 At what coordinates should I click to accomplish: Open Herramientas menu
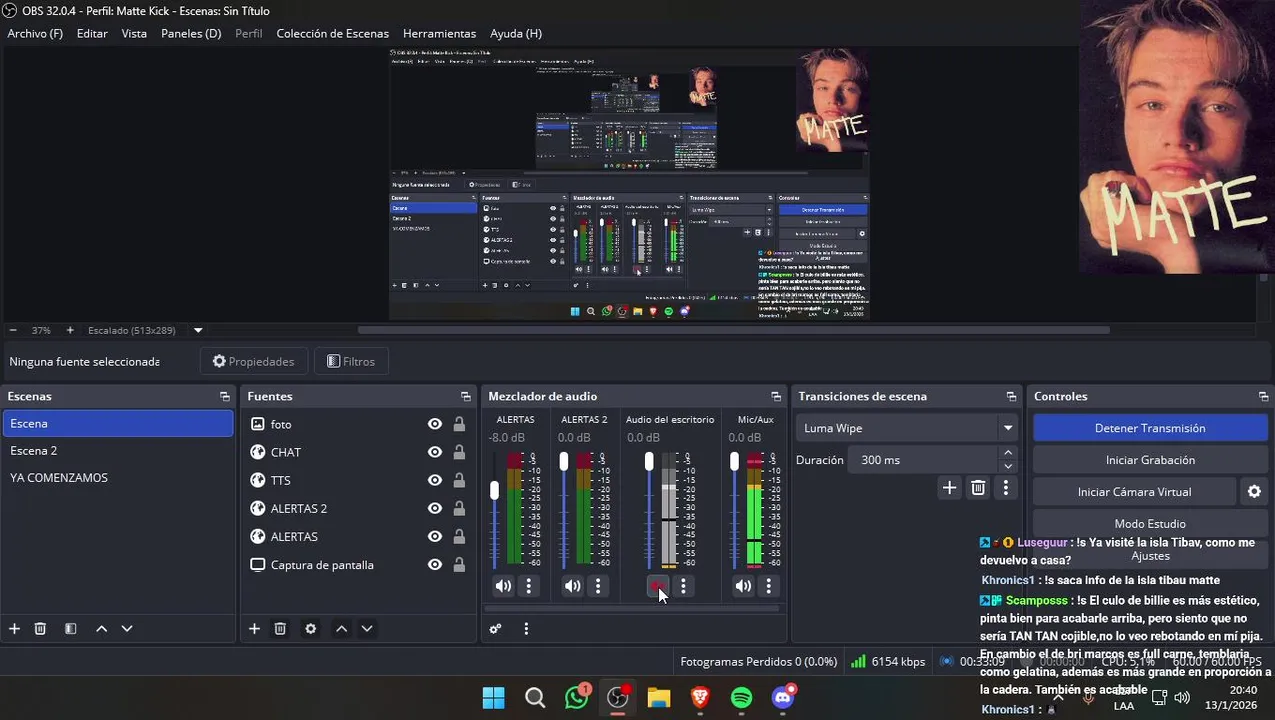coord(439,33)
